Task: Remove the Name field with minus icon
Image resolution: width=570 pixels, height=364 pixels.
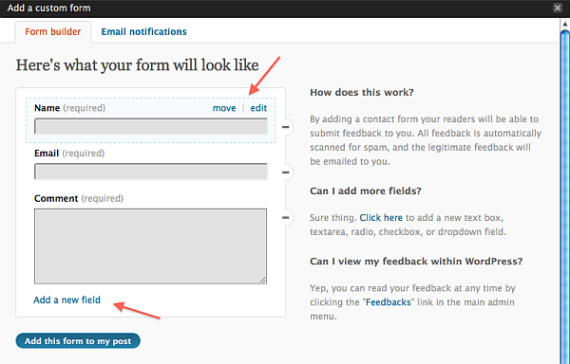Action: 286,127
